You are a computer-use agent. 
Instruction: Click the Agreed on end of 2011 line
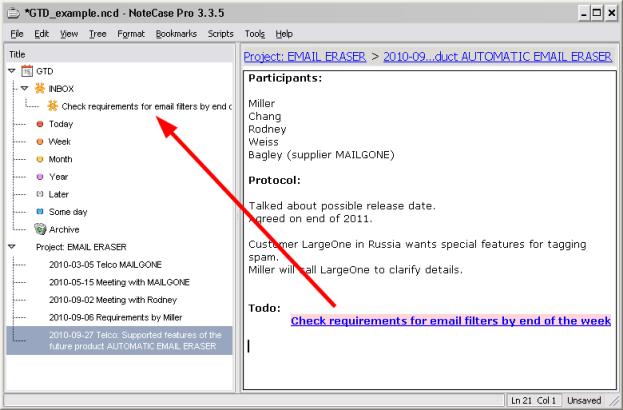click(310, 219)
